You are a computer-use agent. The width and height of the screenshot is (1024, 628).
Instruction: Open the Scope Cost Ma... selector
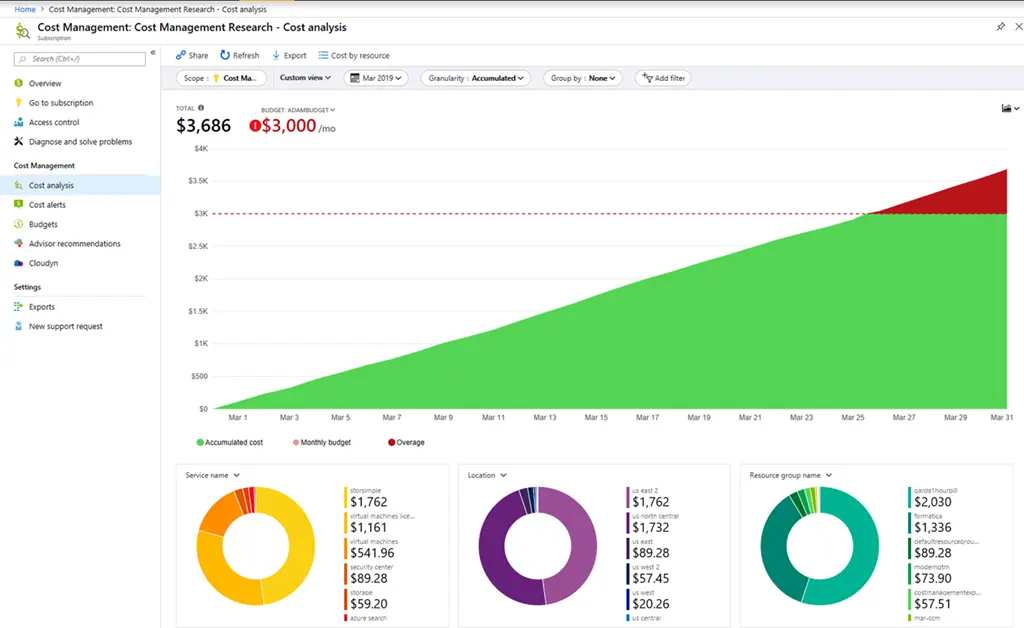(221, 78)
